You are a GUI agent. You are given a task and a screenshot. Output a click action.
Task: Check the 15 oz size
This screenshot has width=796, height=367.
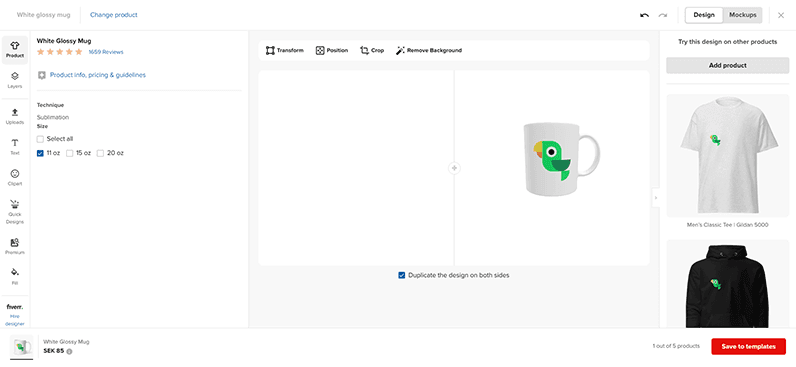(x=70, y=153)
